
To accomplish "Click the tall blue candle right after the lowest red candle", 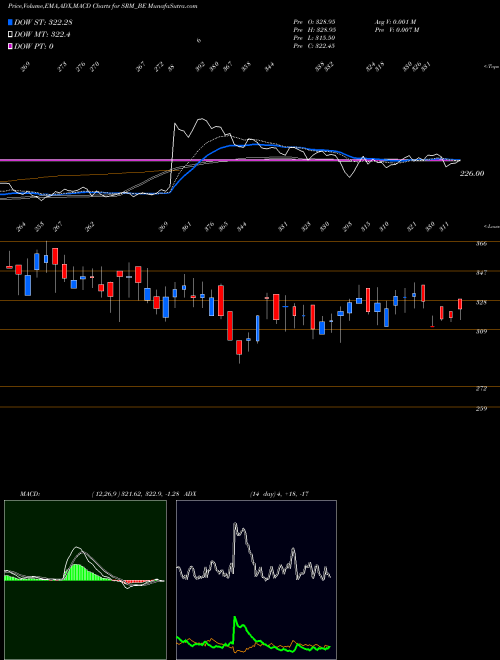I will (258, 328).
